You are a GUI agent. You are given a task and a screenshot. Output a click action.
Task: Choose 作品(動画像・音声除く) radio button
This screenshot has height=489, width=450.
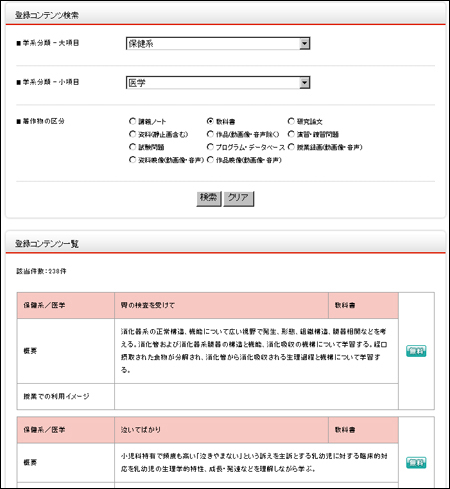tap(210, 134)
